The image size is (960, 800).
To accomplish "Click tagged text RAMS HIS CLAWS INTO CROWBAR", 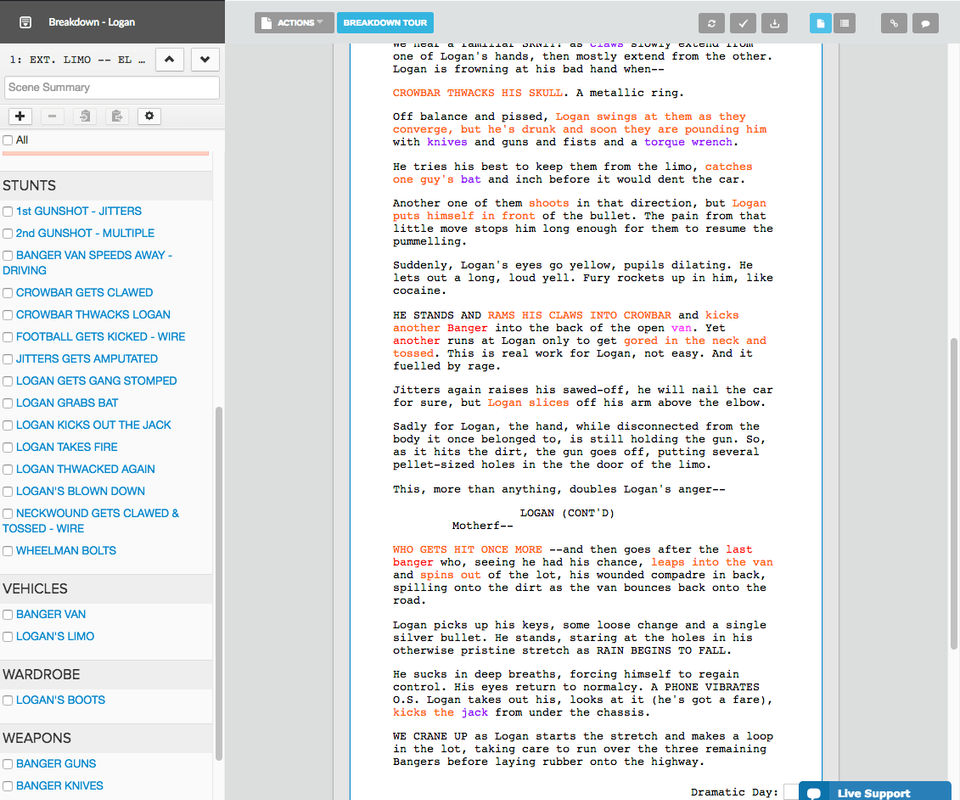I will point(579,315).
